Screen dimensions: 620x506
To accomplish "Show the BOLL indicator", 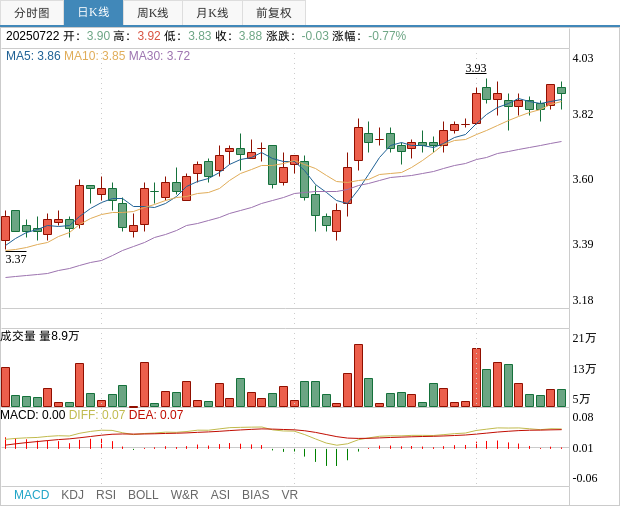I will [143, 495].
